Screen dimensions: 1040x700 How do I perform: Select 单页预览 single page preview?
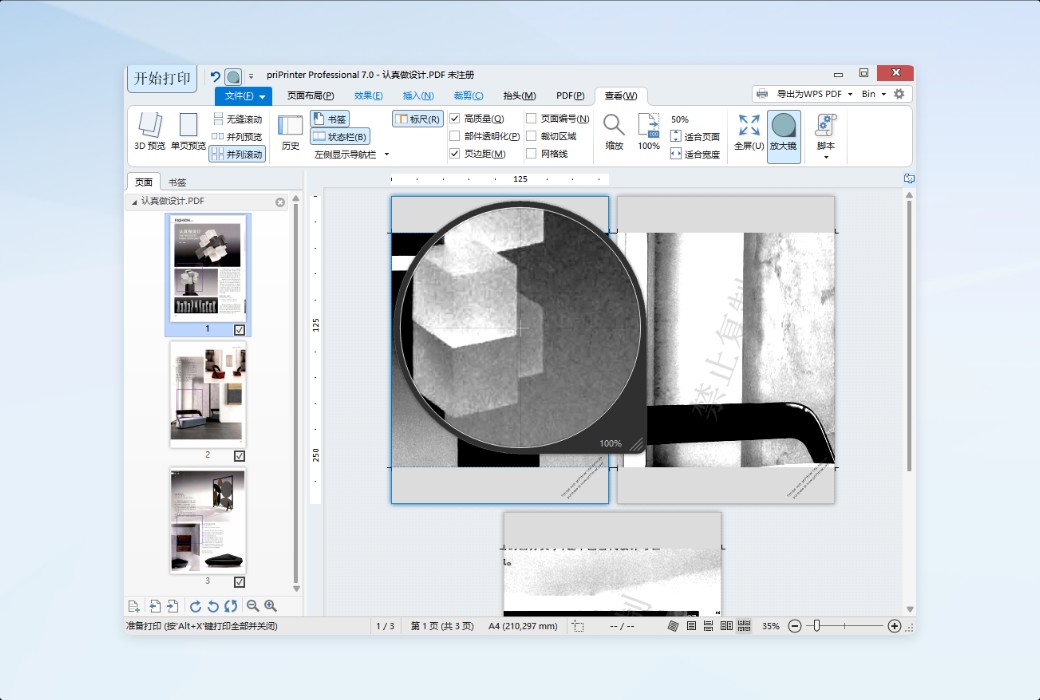[188, 131]
